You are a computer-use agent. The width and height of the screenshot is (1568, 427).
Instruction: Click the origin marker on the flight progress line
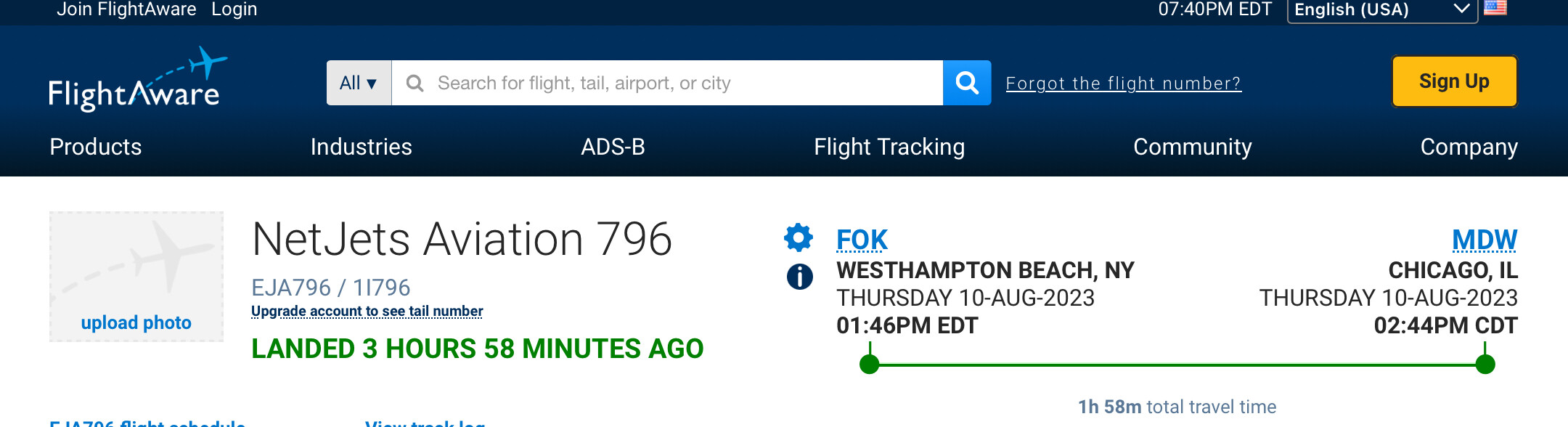869,365
